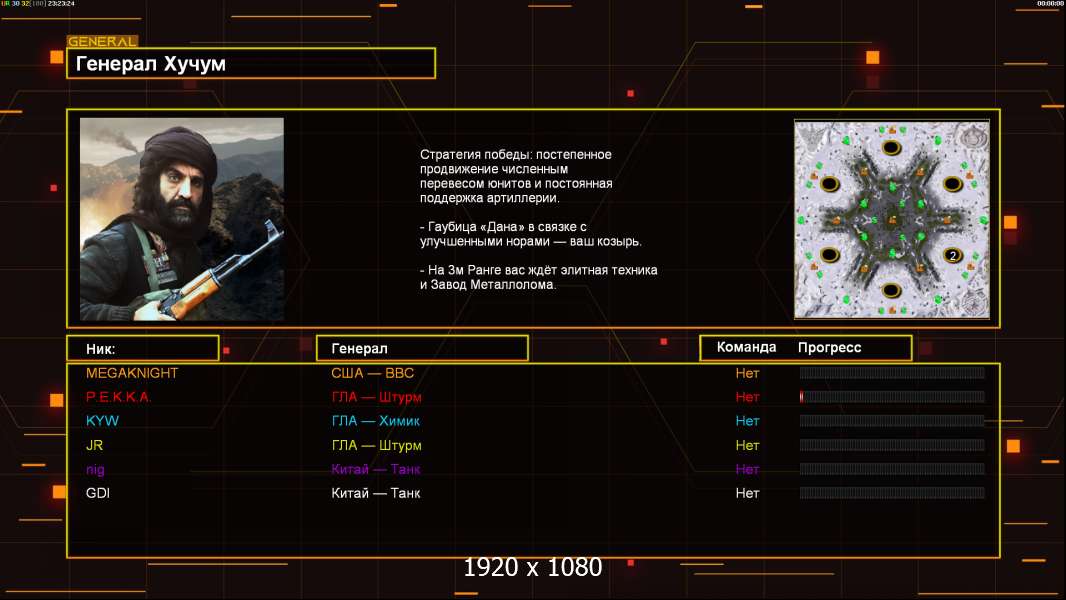Click the GENERAL label tag
Image resolution: width=1066 pixels, height=600 pixels.
point(102,41)
